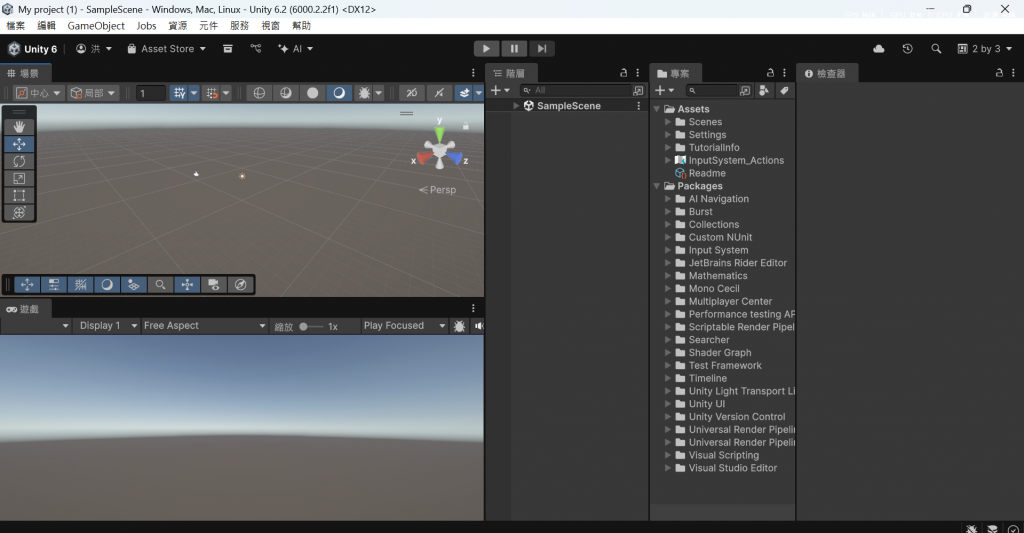Screen dimensions: 1024x533
Task: Open the Game view three-dot menu
Action: pyautogui.click(x=473, y=308)
